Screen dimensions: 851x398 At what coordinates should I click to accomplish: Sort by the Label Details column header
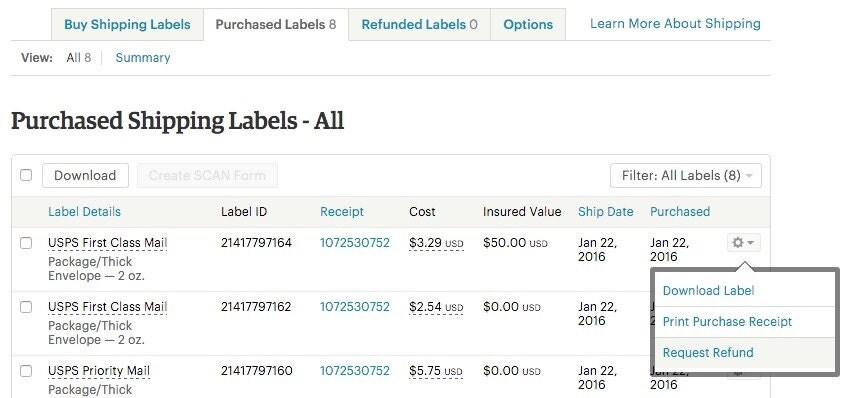coord(85,212)
